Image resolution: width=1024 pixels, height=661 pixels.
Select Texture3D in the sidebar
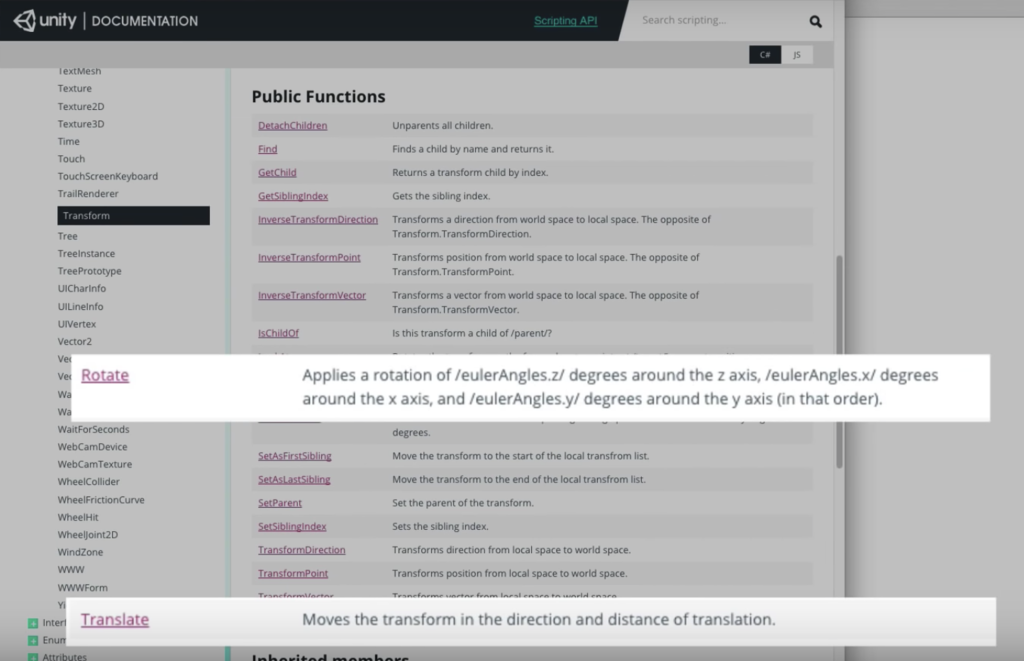[81, 124]
